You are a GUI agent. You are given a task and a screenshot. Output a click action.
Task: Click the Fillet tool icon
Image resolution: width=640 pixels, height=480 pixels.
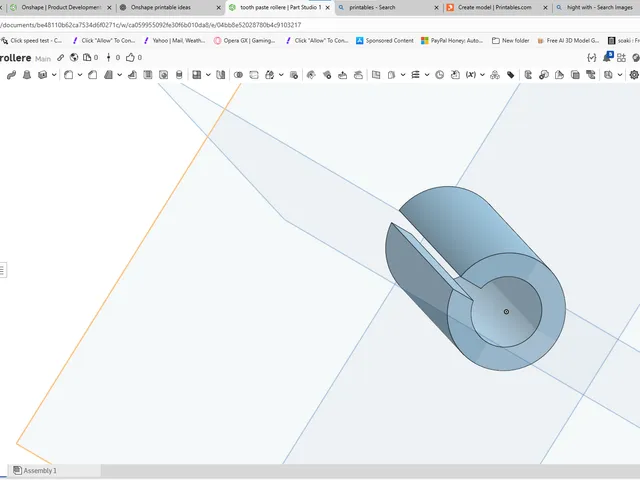pyautogui.click(x=68, y=75)
